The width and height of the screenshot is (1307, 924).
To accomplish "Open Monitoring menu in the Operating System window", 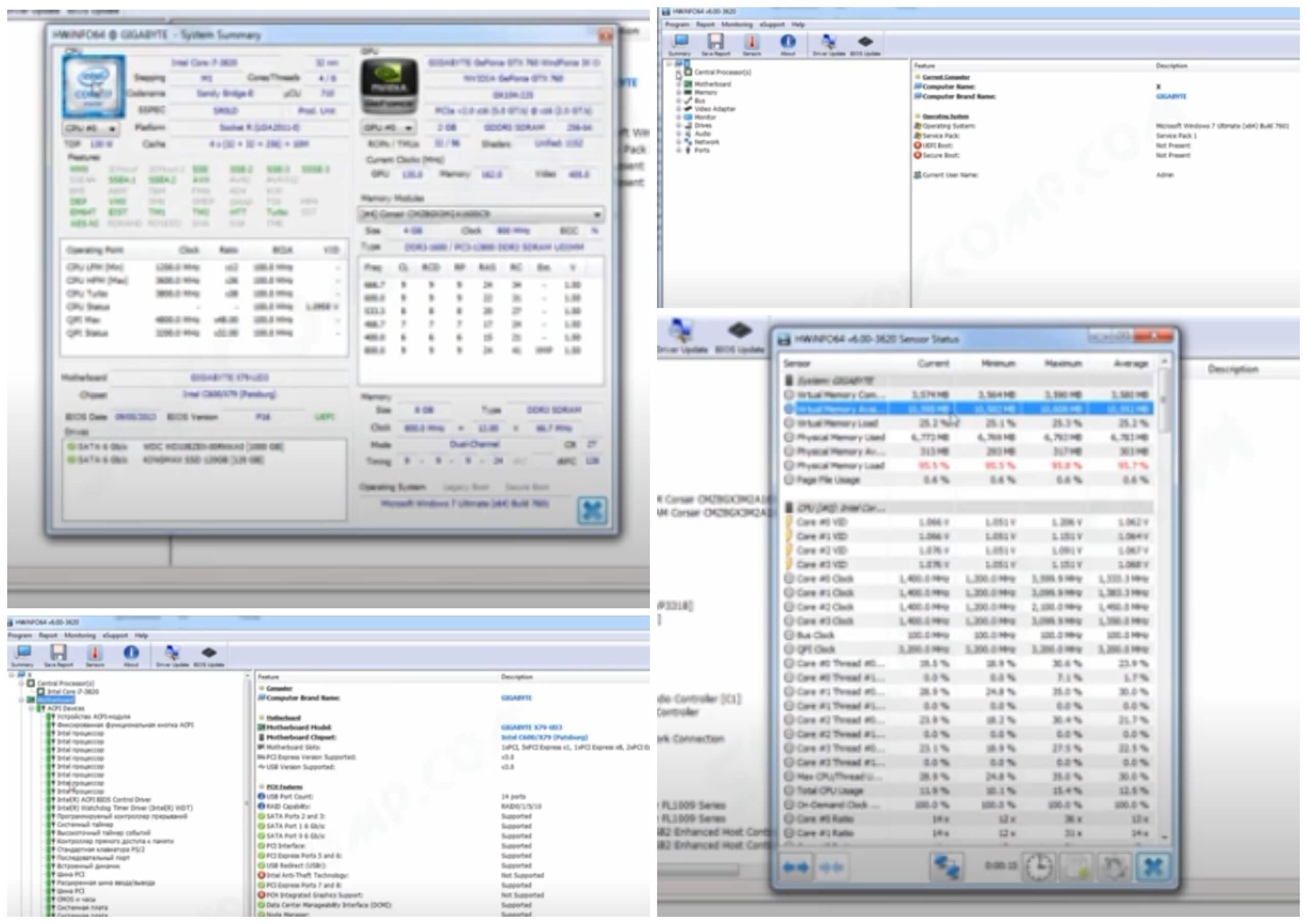I will (x=736, y=25).
